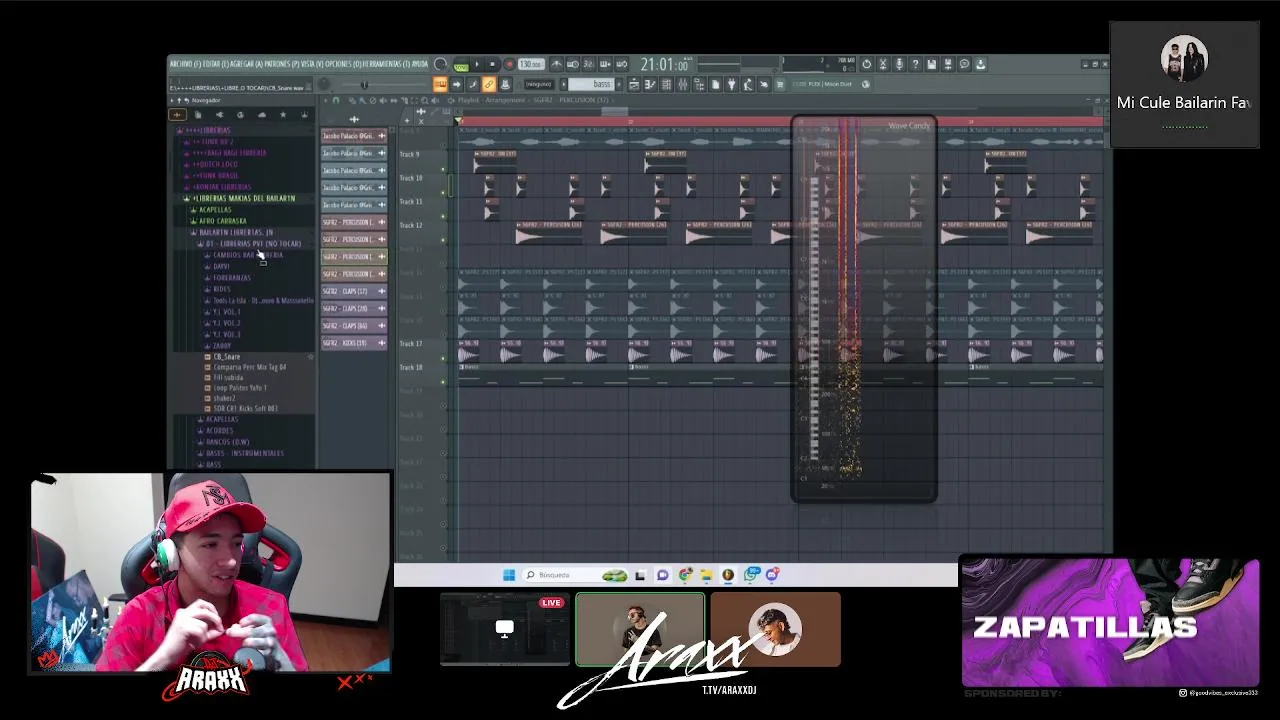Click the tempo field showing 130
The width and height of the screenshot is (1280, 720).
coord(531,64)
